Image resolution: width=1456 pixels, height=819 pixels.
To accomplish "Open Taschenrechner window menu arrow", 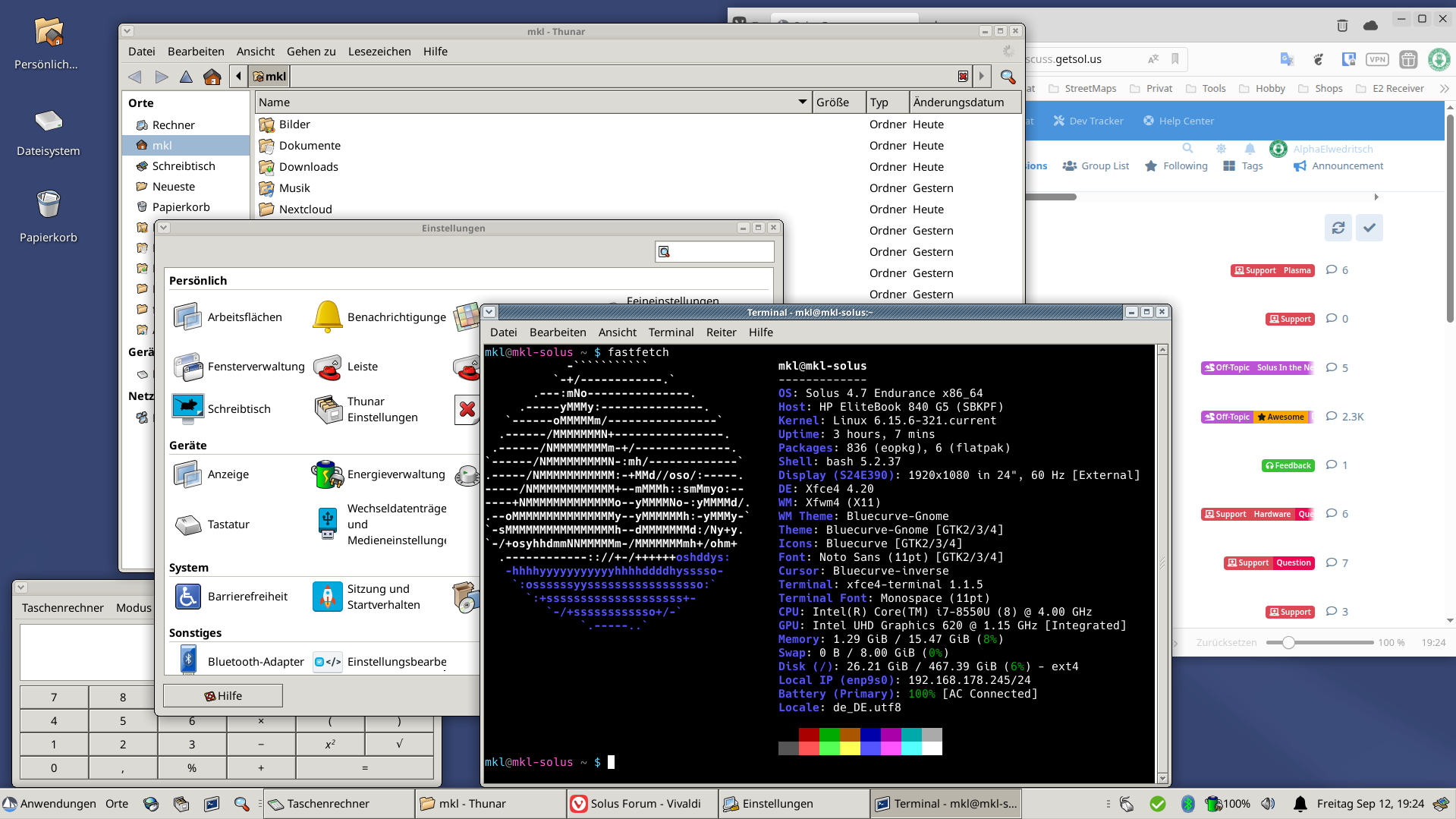I will click(x=21, y=587).
